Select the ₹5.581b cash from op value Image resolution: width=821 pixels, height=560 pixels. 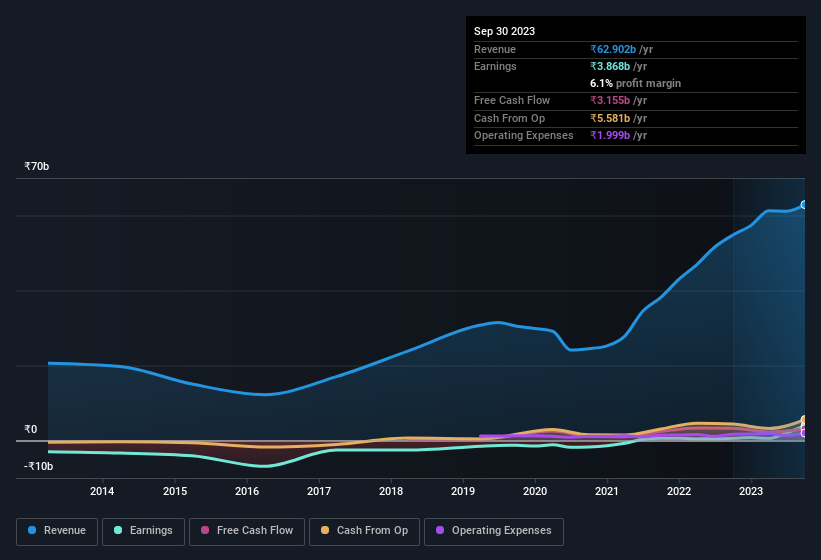point(610,118)
